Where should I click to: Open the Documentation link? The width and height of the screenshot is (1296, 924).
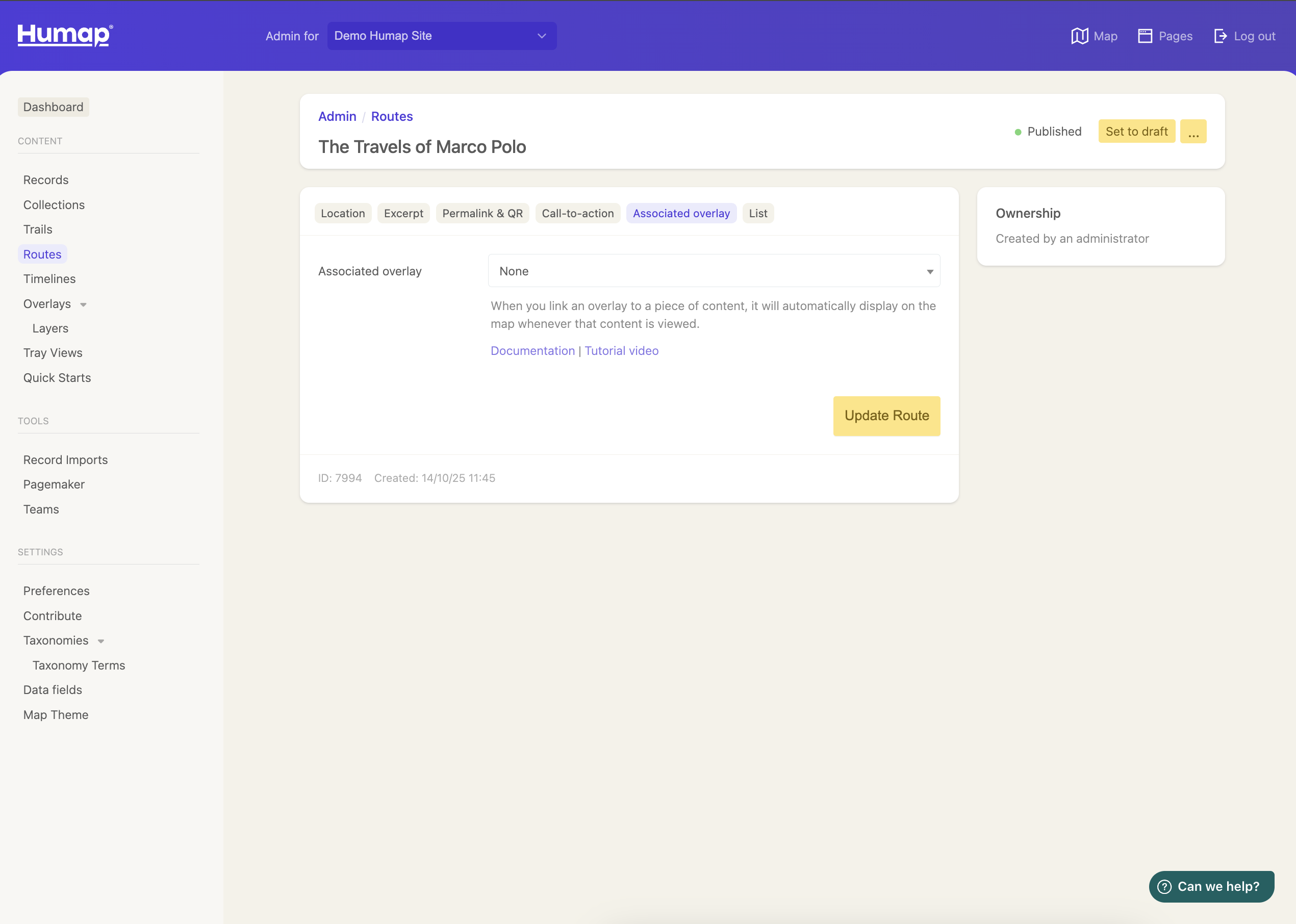[532, 350]
